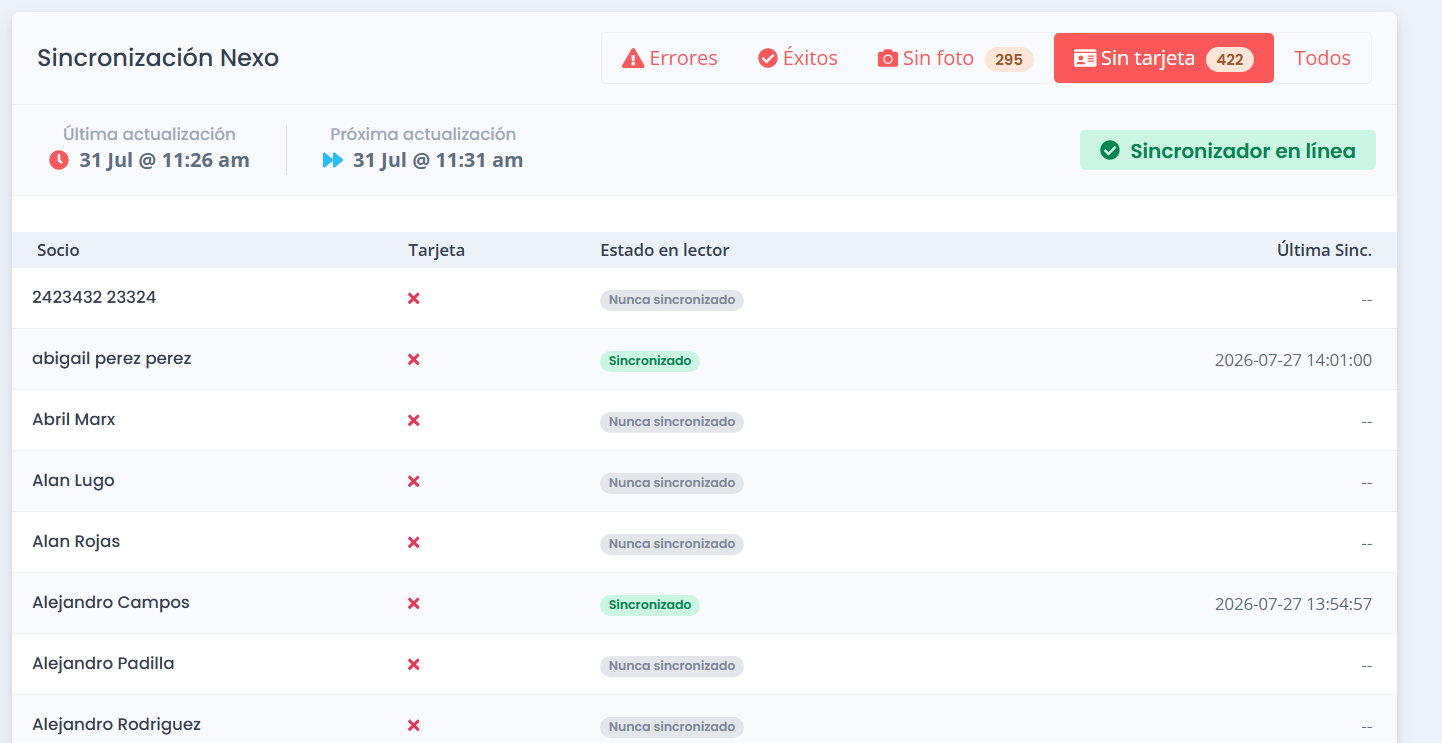Click the 295 count badge
Image resolution: width=1442 pixels, height=743 pixels.
tap(1009, 59)
